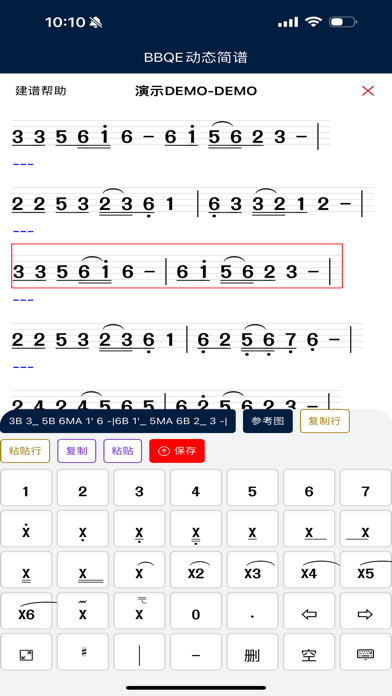Select second score line starting 2 2 5 3
Viewport: 392px width, 696px height.
pyautogui.click(x=192, y=202)
